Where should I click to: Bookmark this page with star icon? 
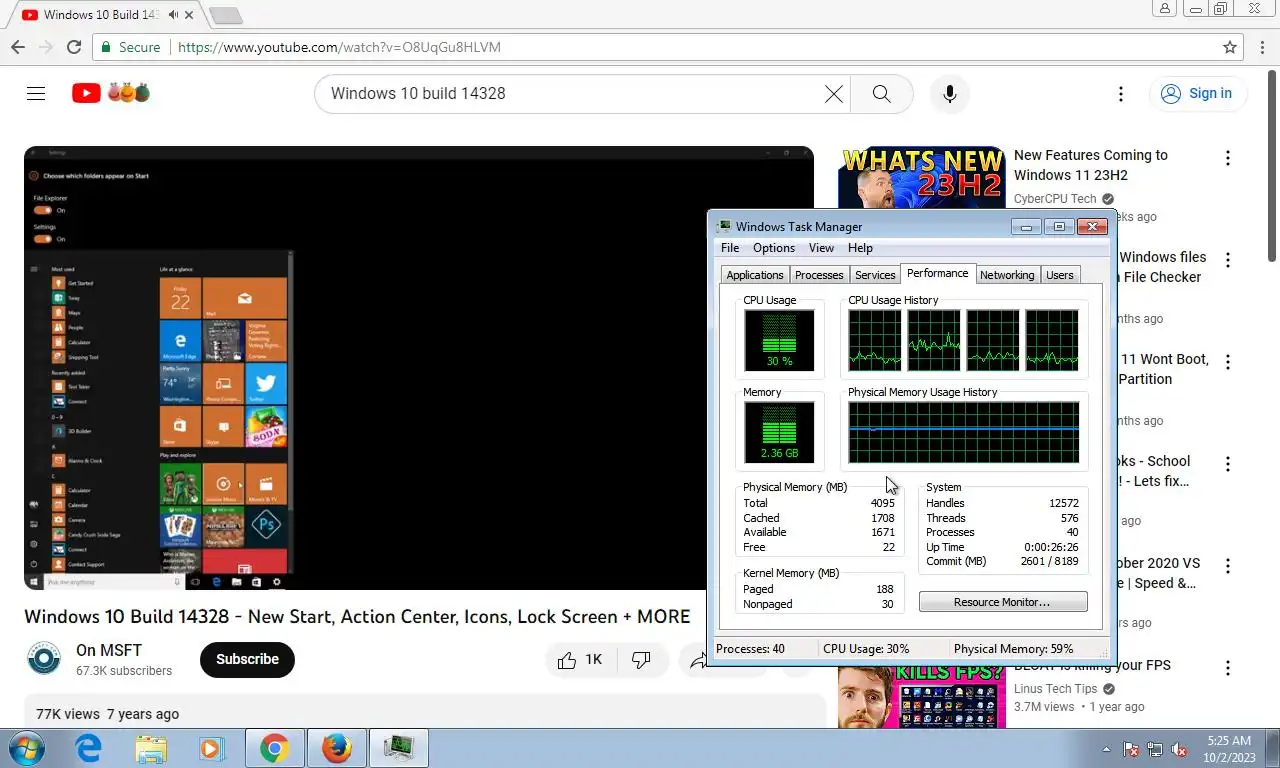coord(1230,47)
